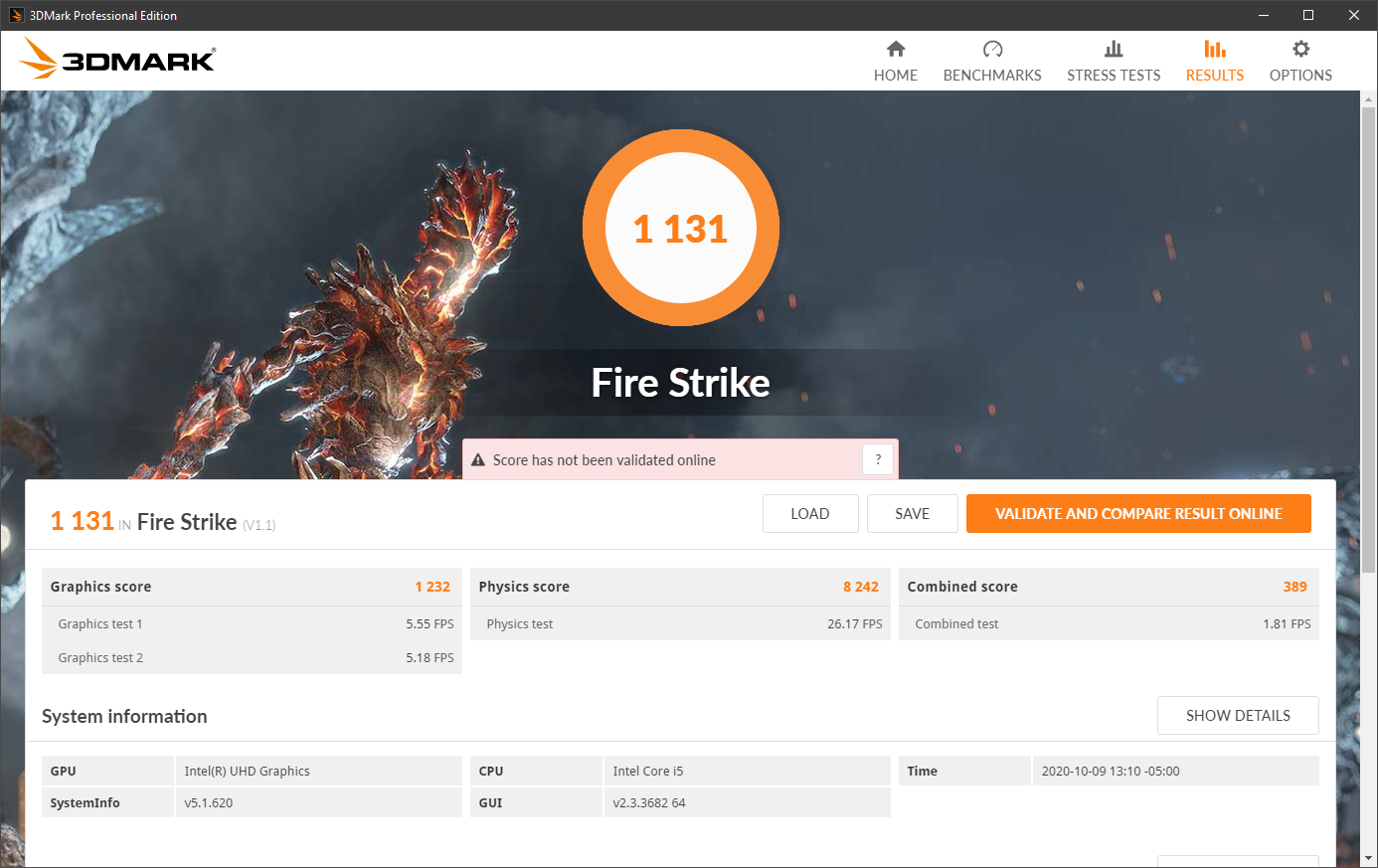This screenshot has width=1378, height=868.
Task: Click the Home house icon
Action: [x=896, y=49]
